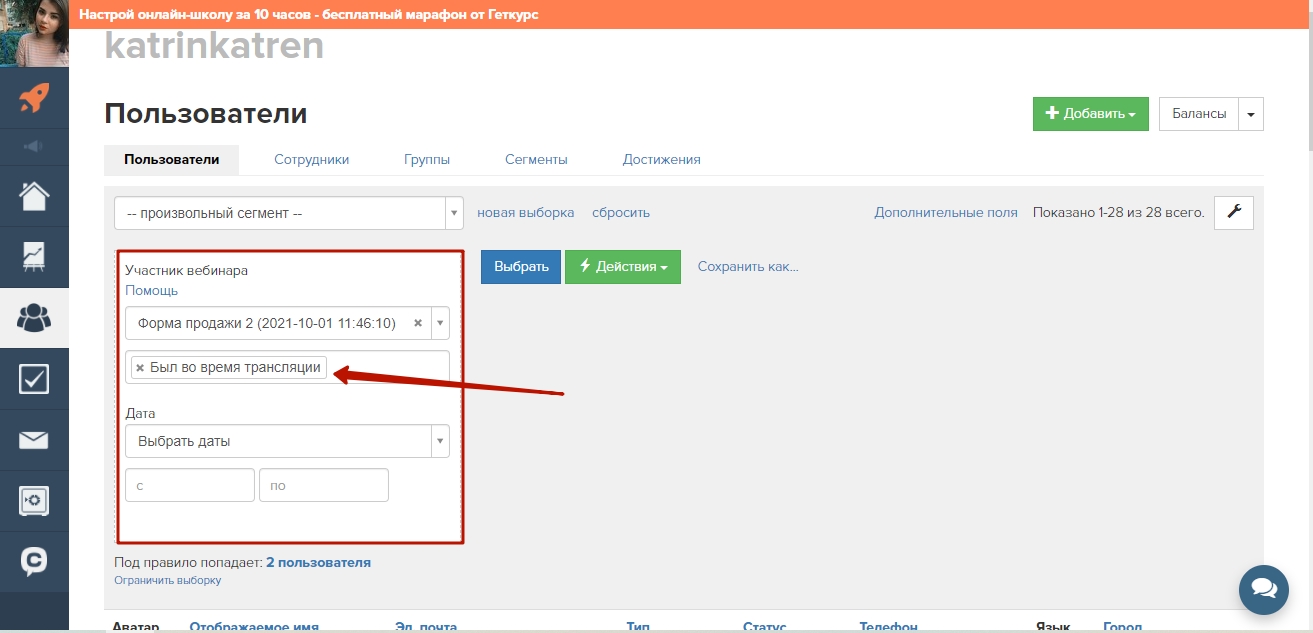1313x633 pixels.
Task: Open the analytics chart icon in sidebar
Action: click(34, 257)
